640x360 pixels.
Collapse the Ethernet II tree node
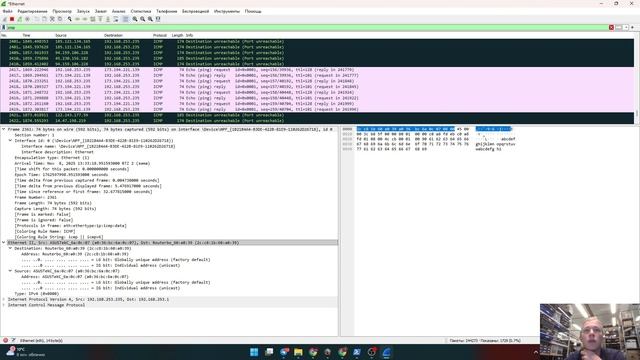pos(4,243)
